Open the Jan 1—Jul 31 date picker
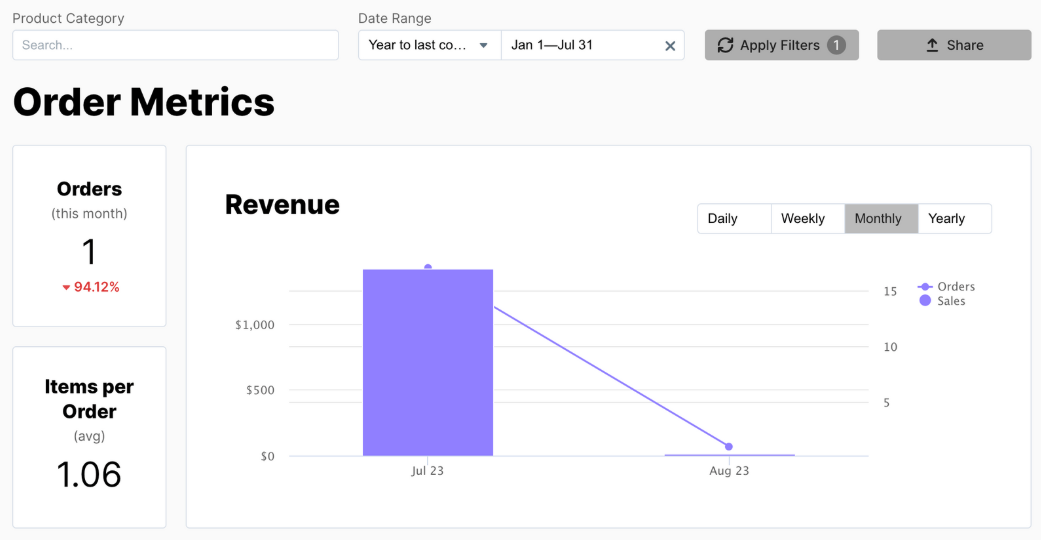 tap(580, 45)
